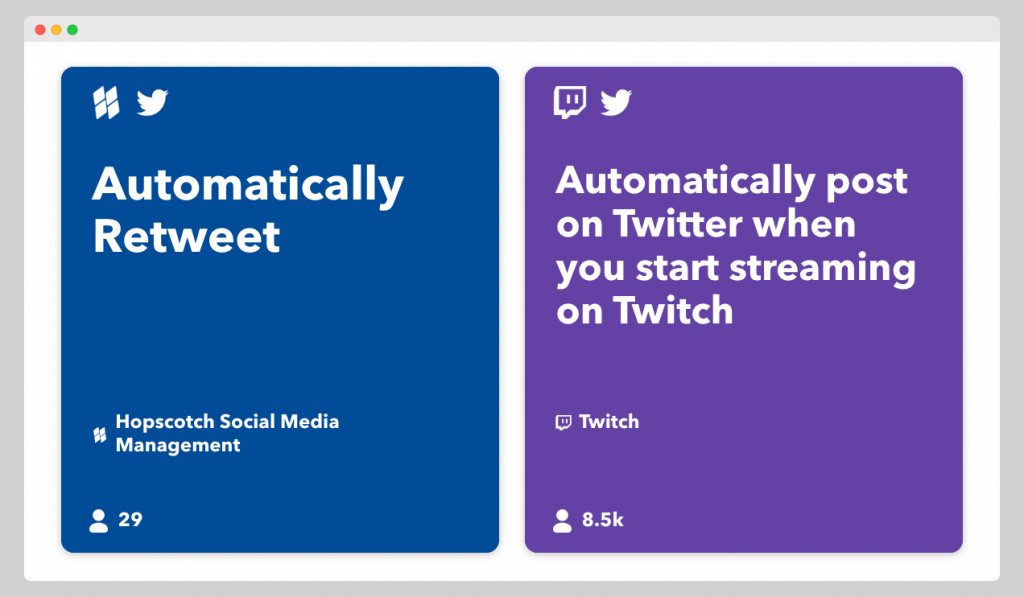
Task: Click the 8.5k user count
Action: [603, 520]
